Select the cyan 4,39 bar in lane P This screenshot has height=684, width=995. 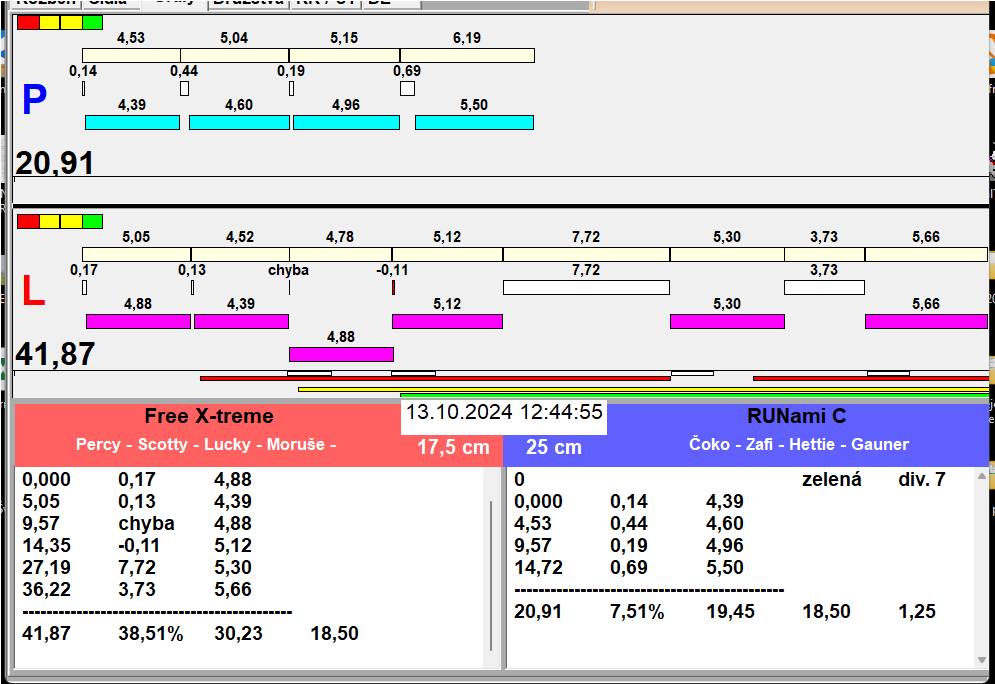pyautogui.click(x=132, y=122)
